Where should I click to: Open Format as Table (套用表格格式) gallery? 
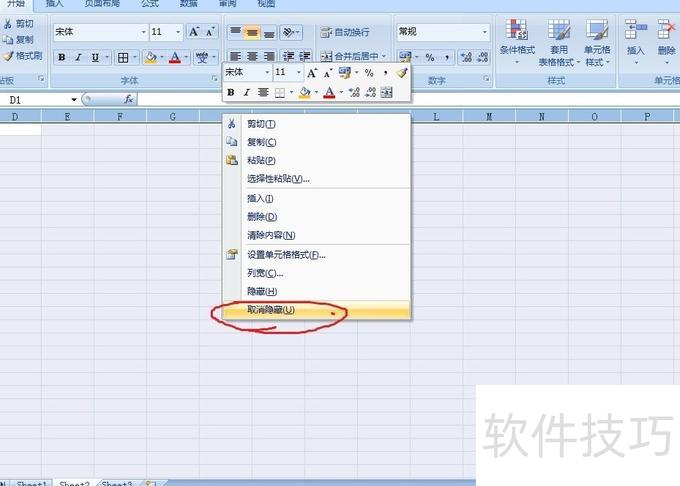tap(559, 42)
